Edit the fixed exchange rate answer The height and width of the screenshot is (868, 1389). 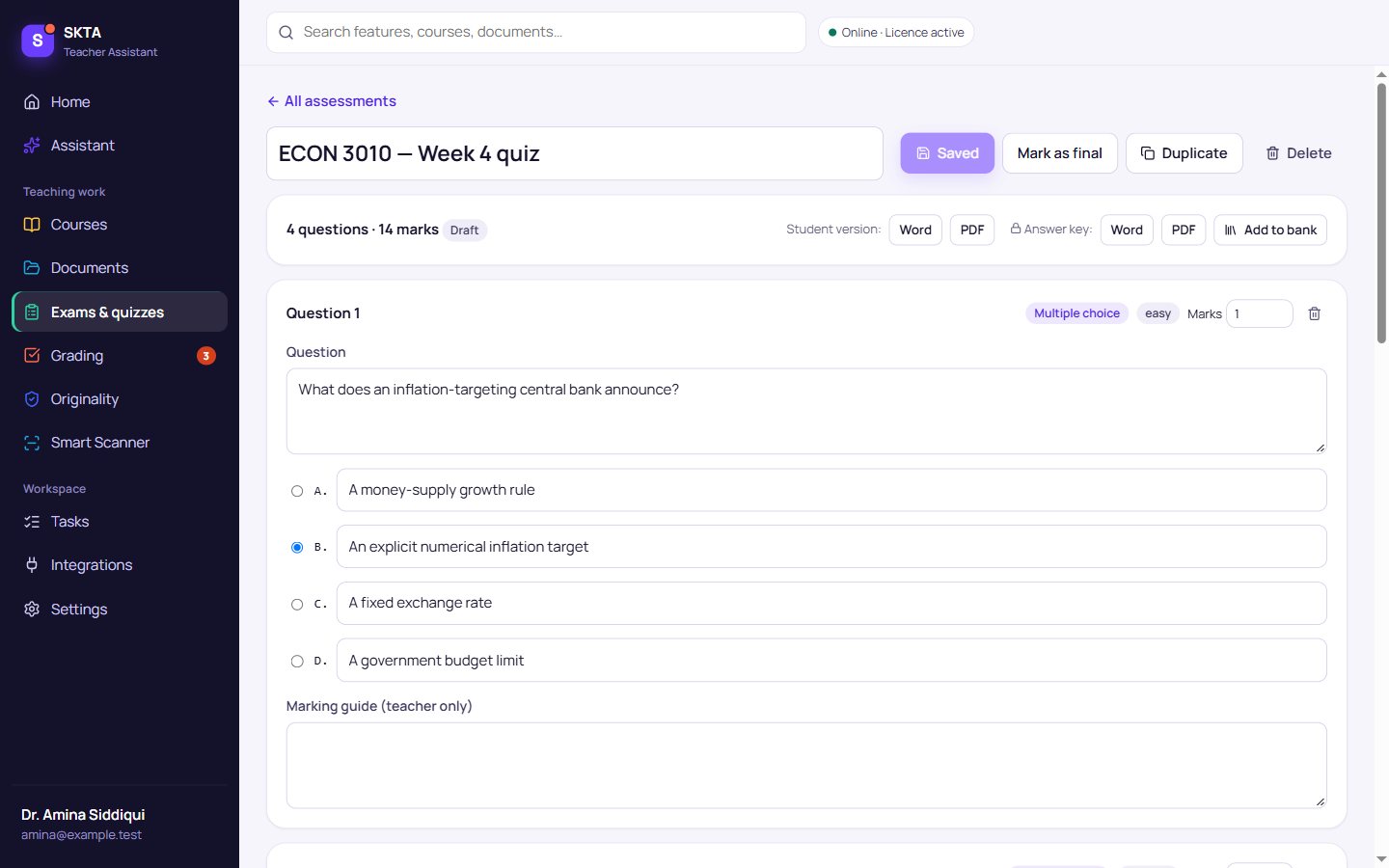pos(831,603)
